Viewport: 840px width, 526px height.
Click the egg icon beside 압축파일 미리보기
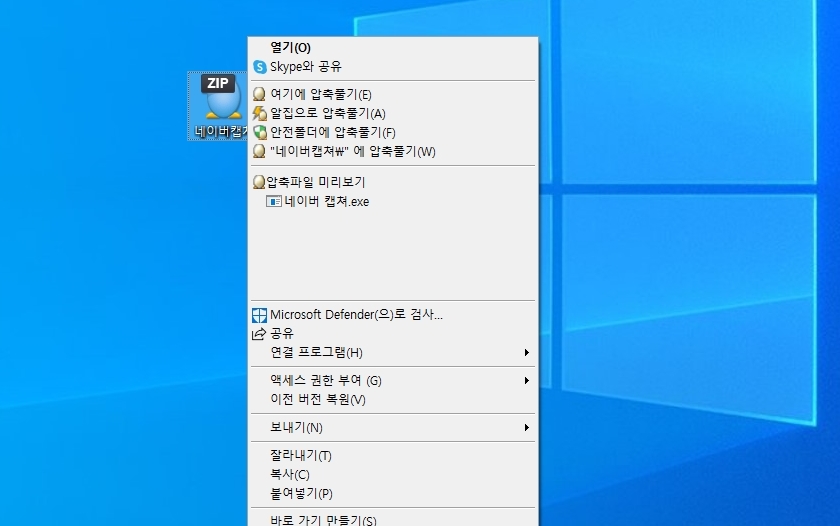point(259,182)
